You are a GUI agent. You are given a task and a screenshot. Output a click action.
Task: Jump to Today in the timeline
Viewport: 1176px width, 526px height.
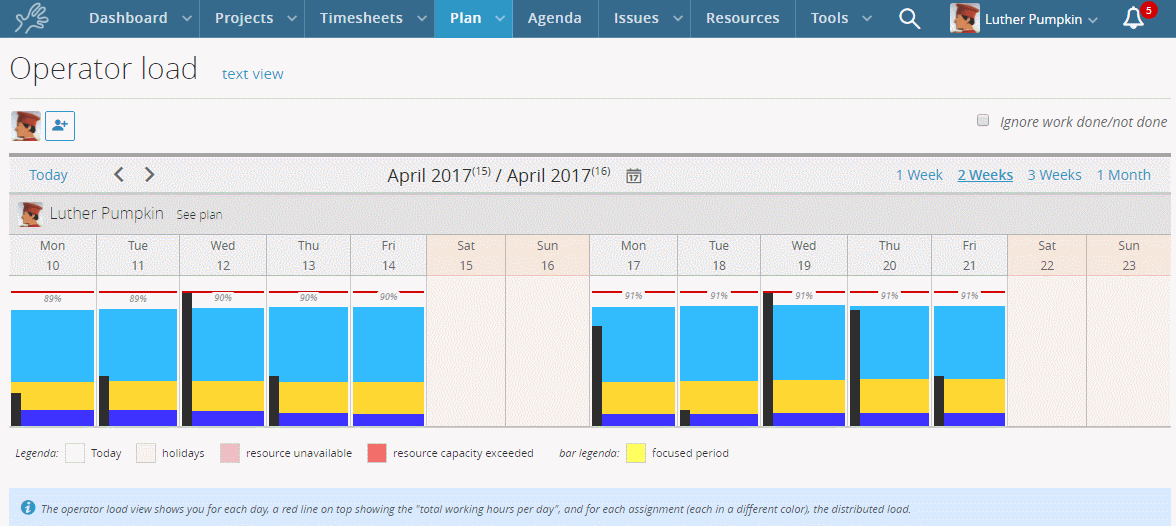pos(48,175)
